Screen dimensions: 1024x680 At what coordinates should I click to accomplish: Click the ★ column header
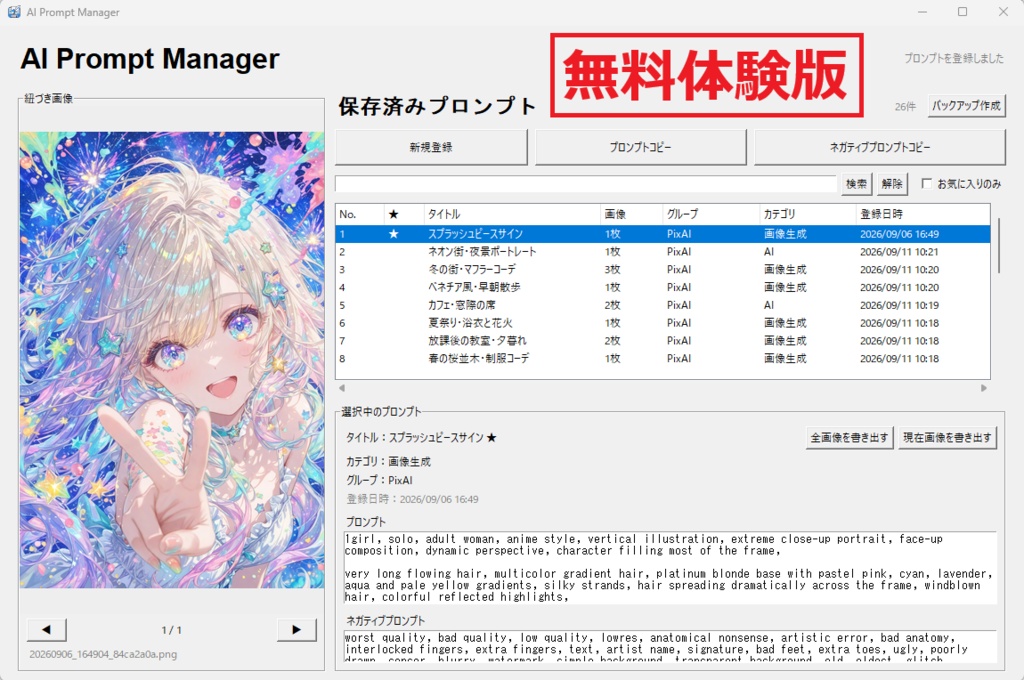tap(393, 214)
